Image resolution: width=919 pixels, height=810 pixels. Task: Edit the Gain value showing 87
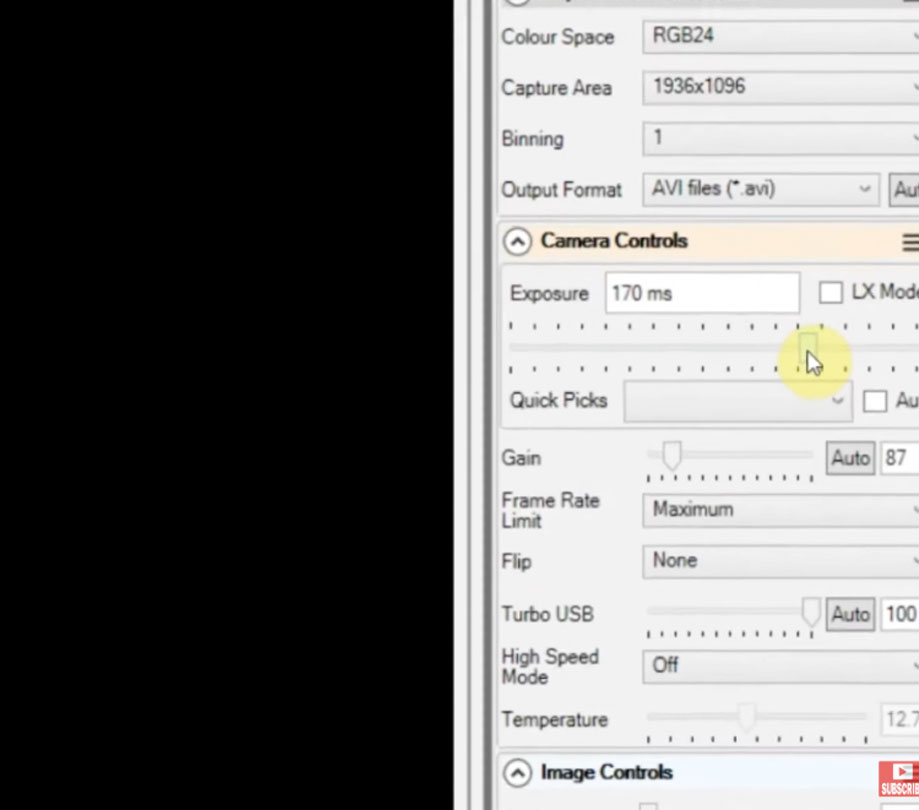pos(899,457)
